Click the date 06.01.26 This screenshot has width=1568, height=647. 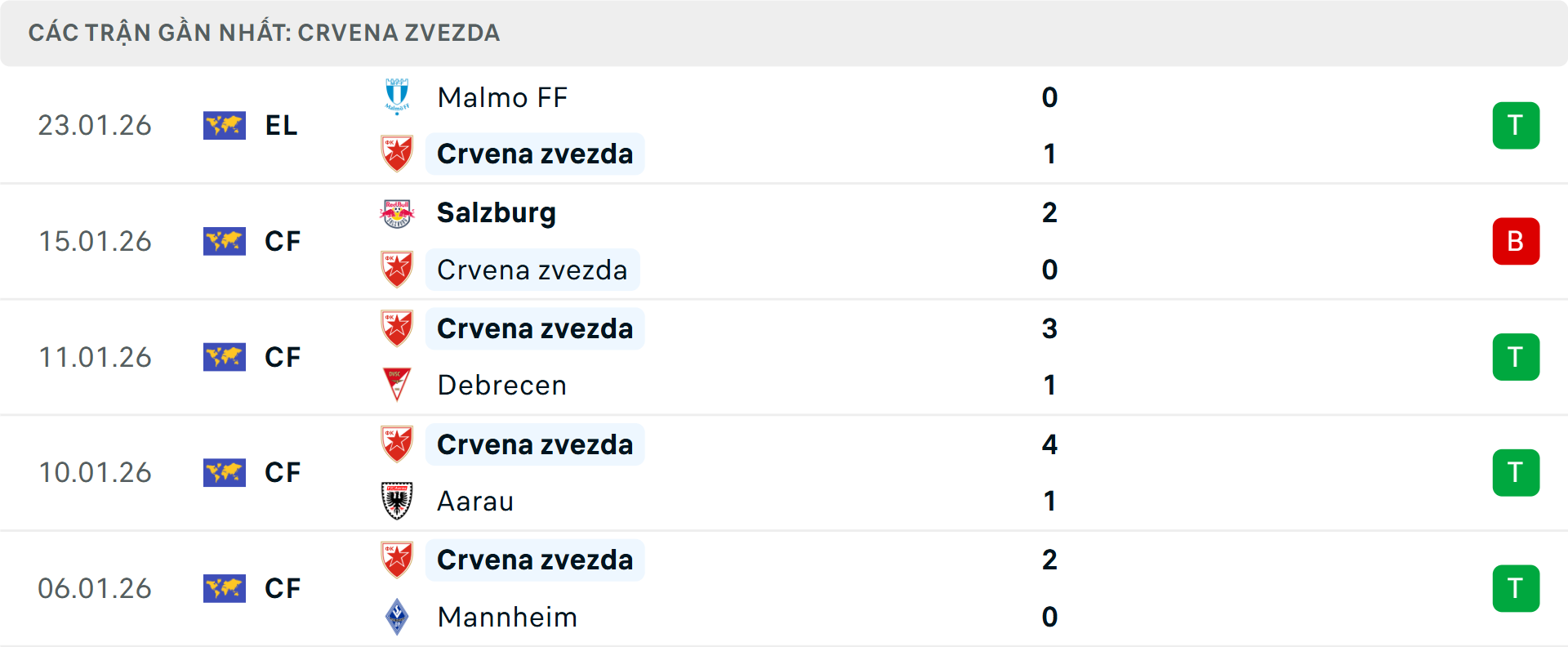point(95,588)
